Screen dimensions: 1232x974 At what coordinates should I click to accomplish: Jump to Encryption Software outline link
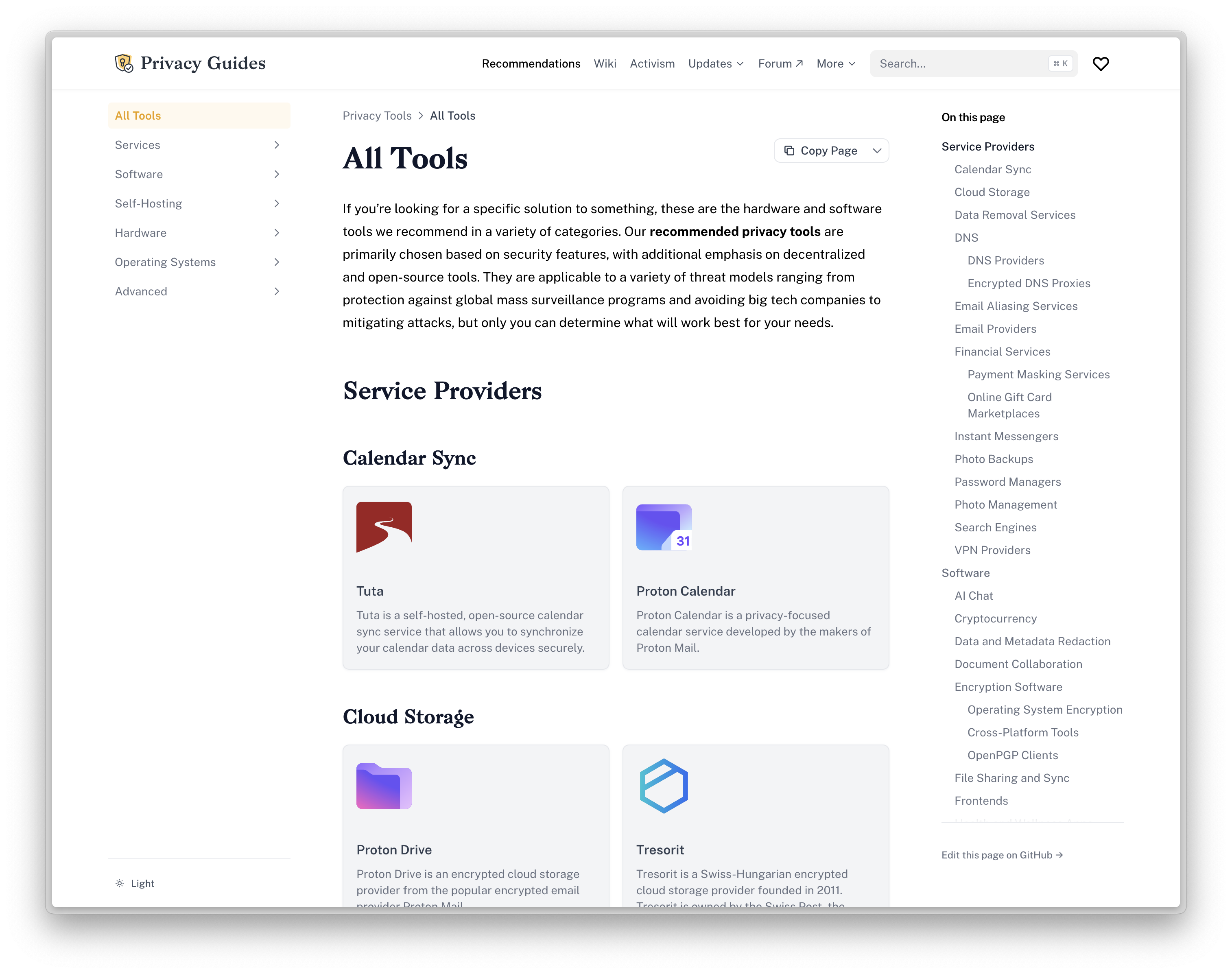(1008, 687)
